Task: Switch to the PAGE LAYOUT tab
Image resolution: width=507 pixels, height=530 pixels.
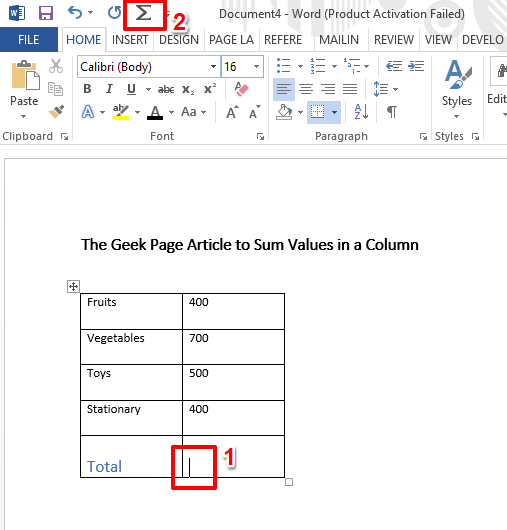Action: point(232,40)
